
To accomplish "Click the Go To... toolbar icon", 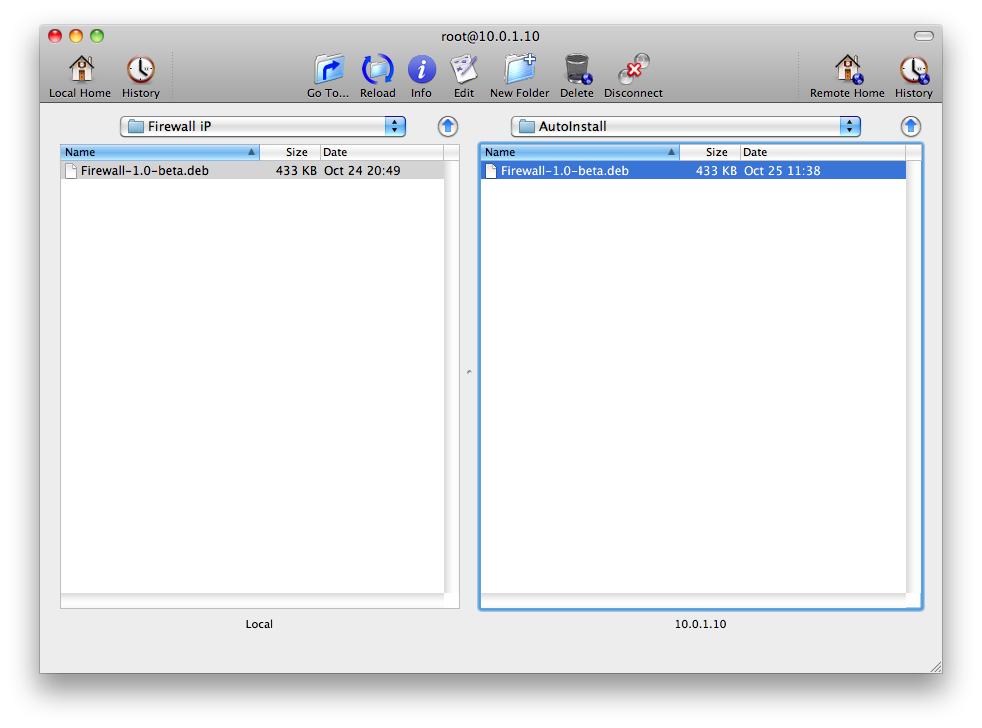I will click(x=328, y=70).
